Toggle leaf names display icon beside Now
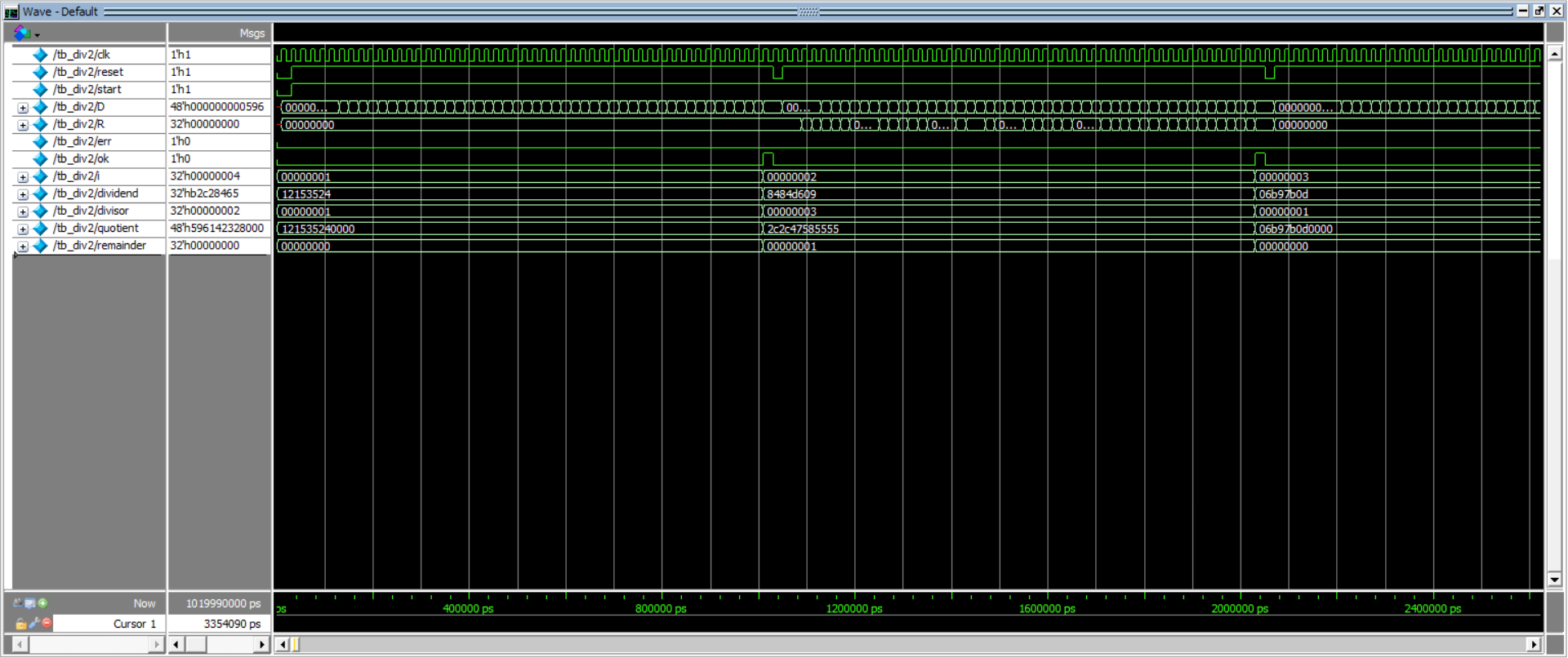The height and width of the screenshot is (658, 1568). point(17,603)
